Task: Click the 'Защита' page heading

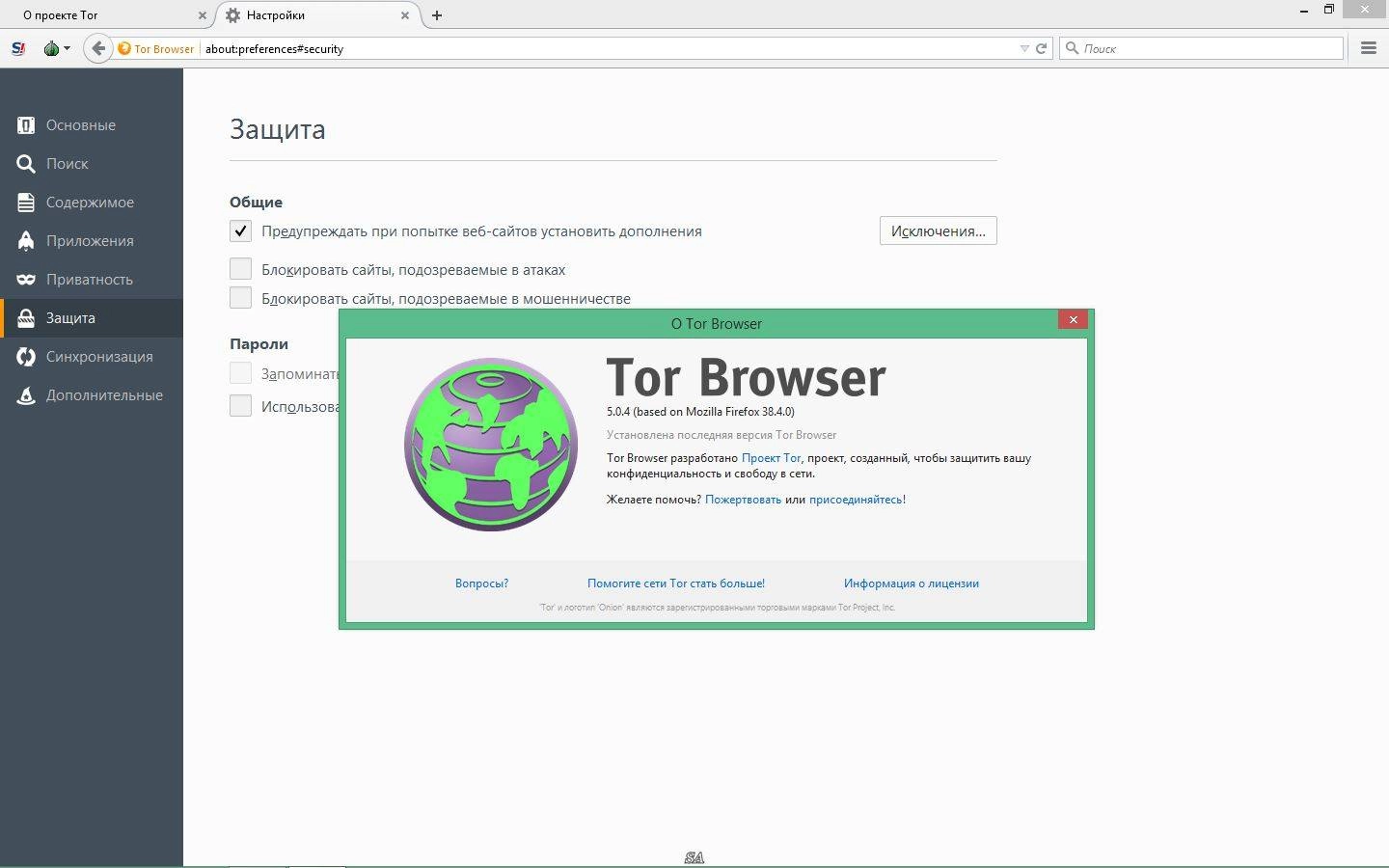Action: [278, 129]
